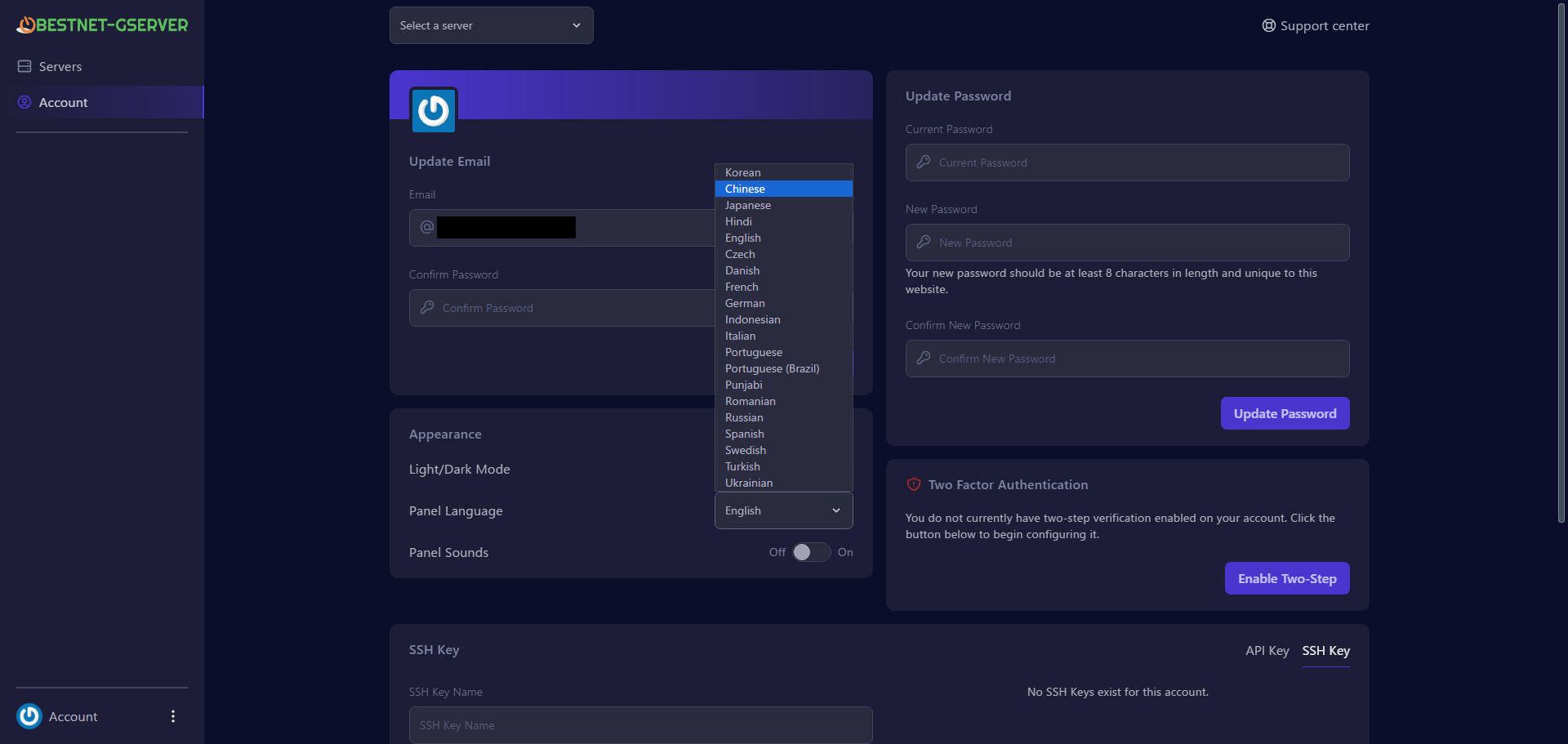Open the three-dot account options menu

point(173,716)
